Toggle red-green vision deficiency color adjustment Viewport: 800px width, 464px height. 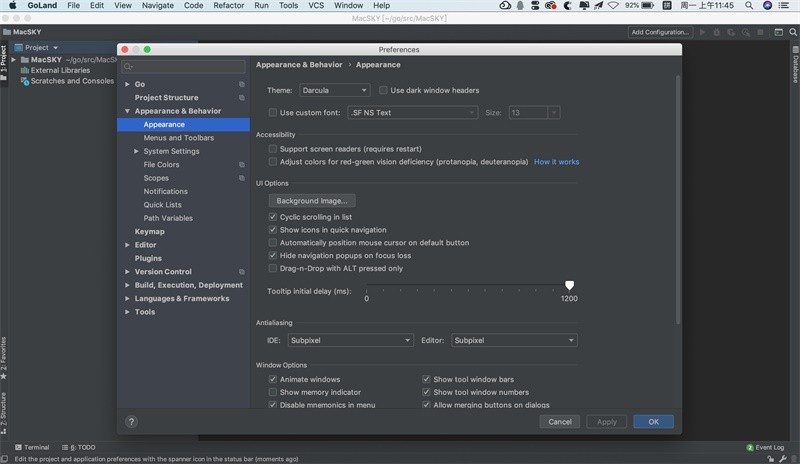click(x=273, y=162)
